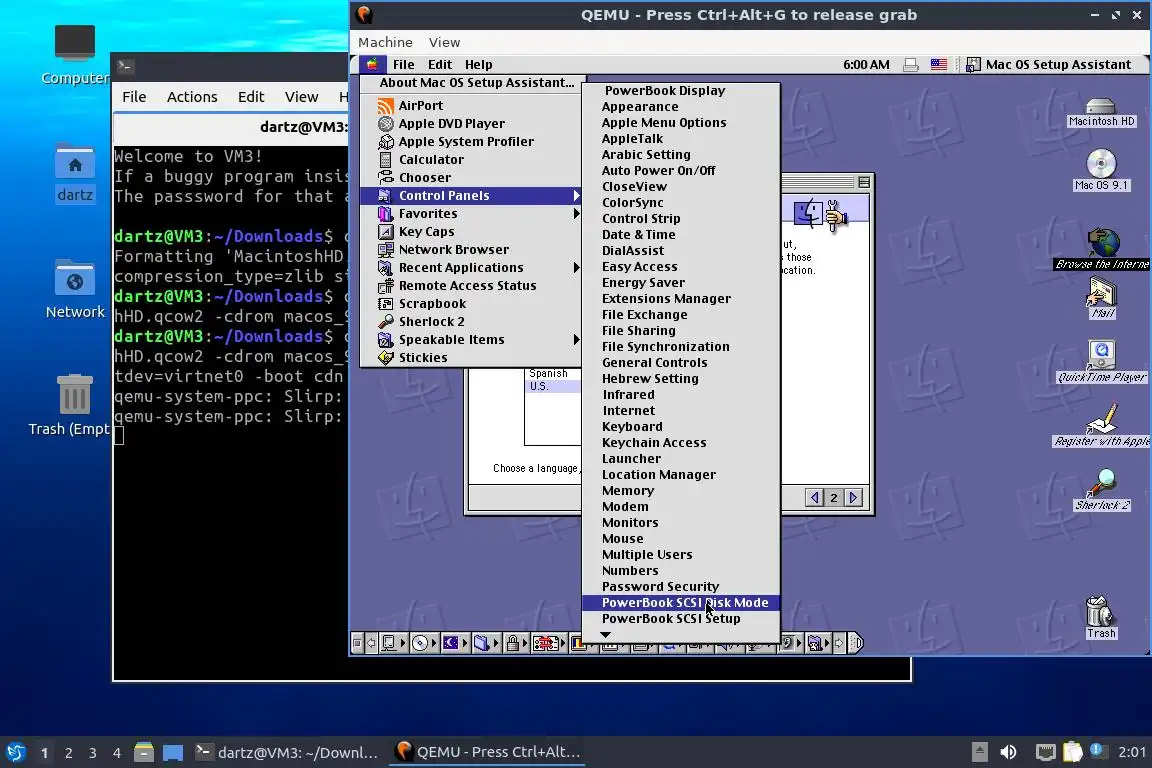Open the Mac OS Setup Assistant application menu
This screenshot has width=1152, height=768.
(x=1049, y=65)
